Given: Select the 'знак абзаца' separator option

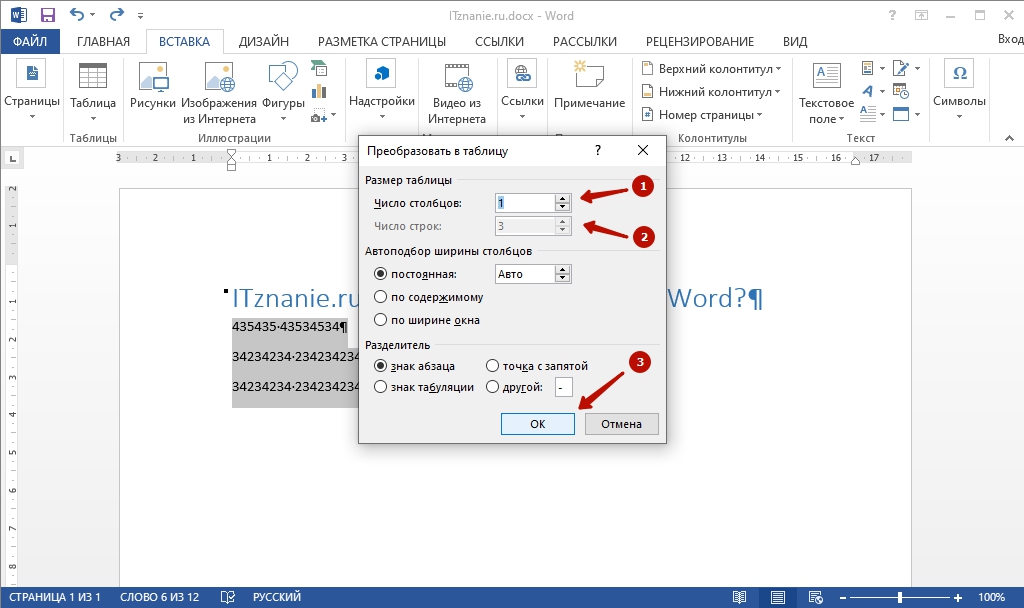Looking at the screenshot, I should point(380,366).
